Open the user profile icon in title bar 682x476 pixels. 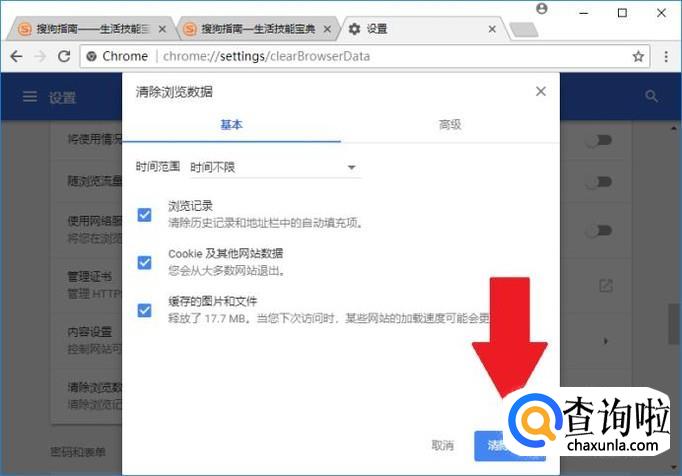(x=542, y=9)
